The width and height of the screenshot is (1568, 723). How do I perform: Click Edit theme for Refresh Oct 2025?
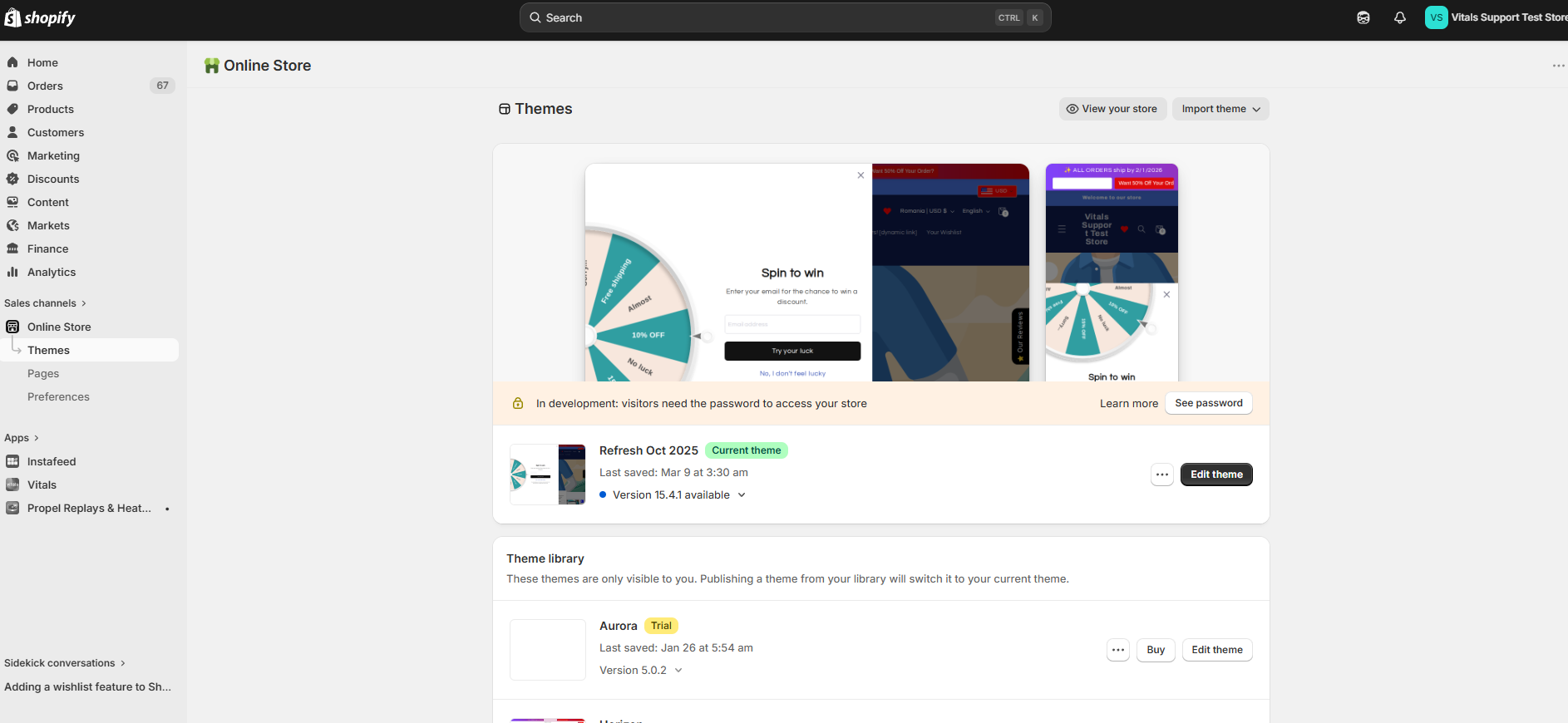pyautogui.click(x=1216, y=475)
